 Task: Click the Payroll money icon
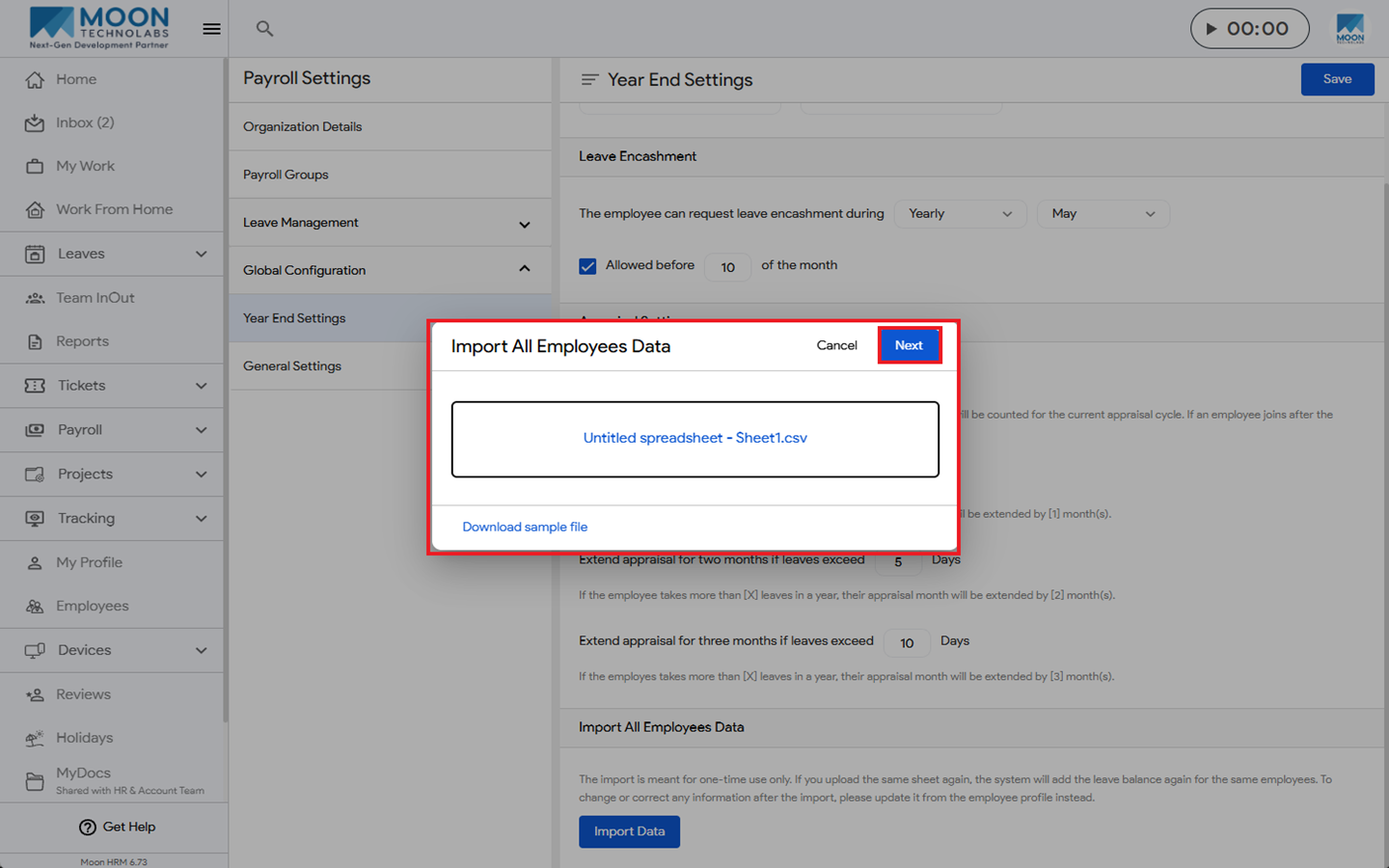tap(35, 430)
